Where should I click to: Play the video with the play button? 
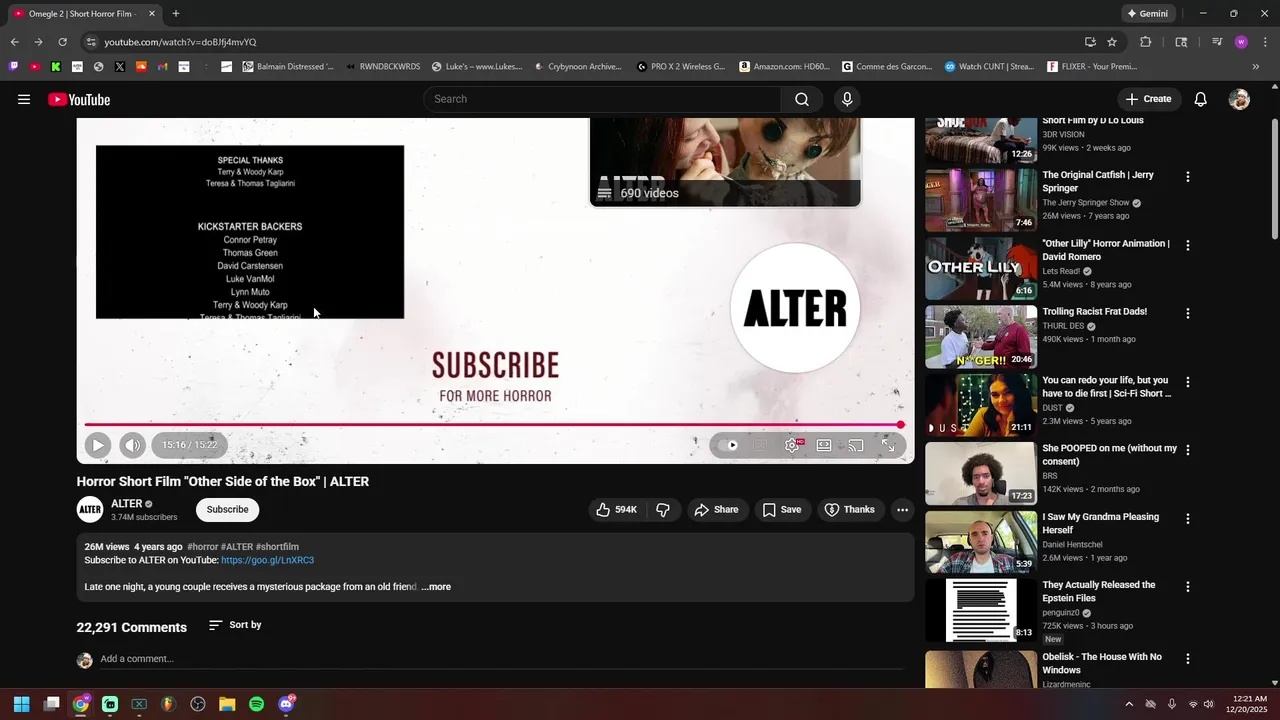[97, 445]
